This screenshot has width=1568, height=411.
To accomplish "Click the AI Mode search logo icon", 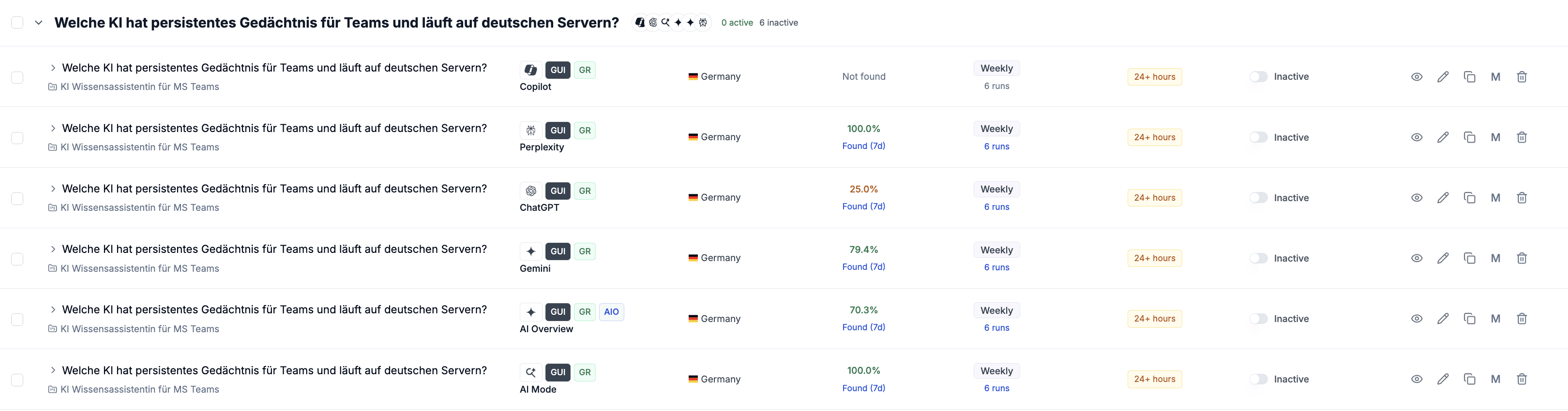I will (x=531, y=372).
